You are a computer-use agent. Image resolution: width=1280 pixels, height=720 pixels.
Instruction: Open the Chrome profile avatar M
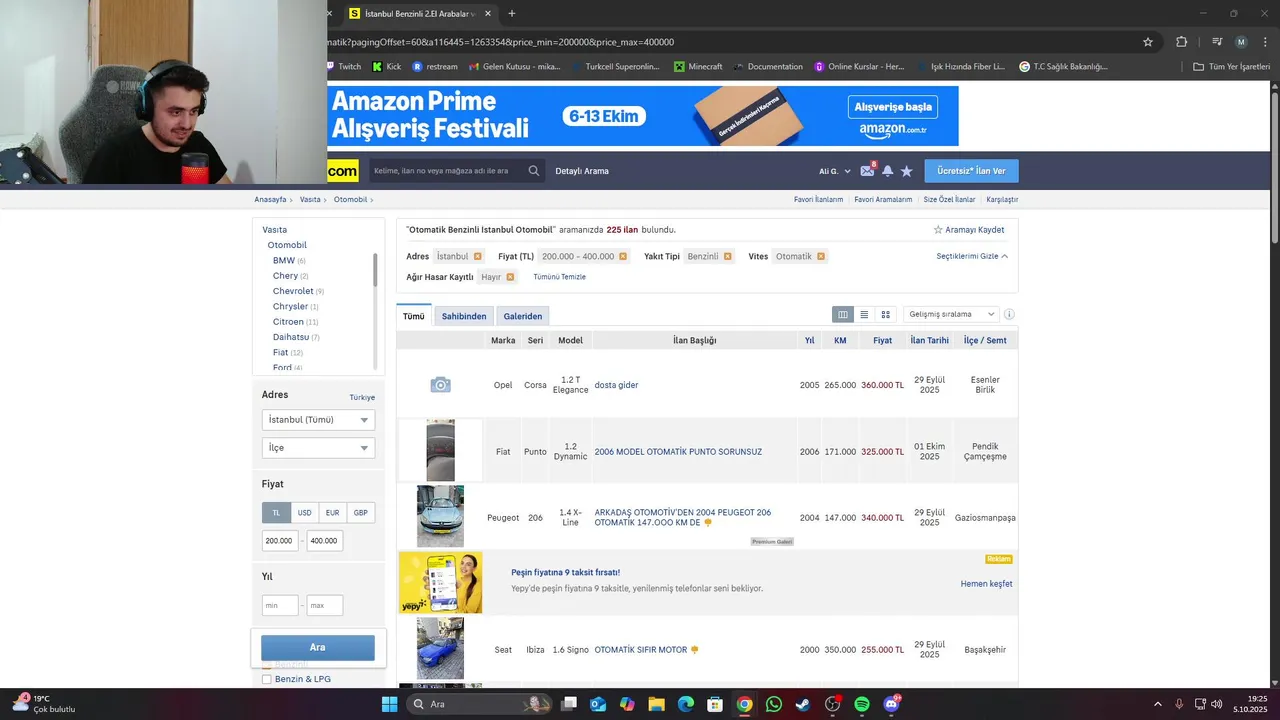pyautogui.click(x=1241, y=42)
